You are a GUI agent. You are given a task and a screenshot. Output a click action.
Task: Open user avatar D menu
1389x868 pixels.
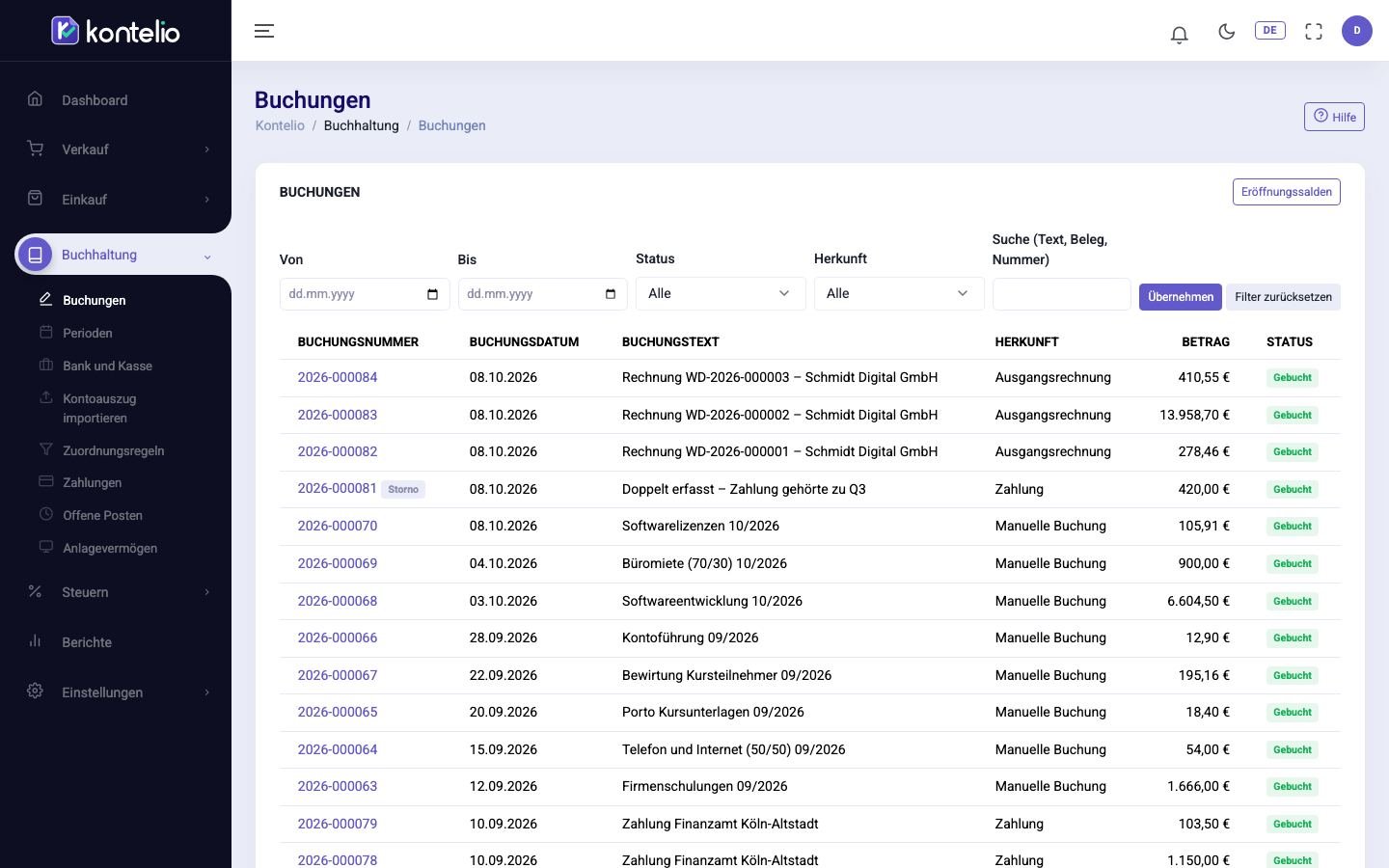tap(1357, 30)
